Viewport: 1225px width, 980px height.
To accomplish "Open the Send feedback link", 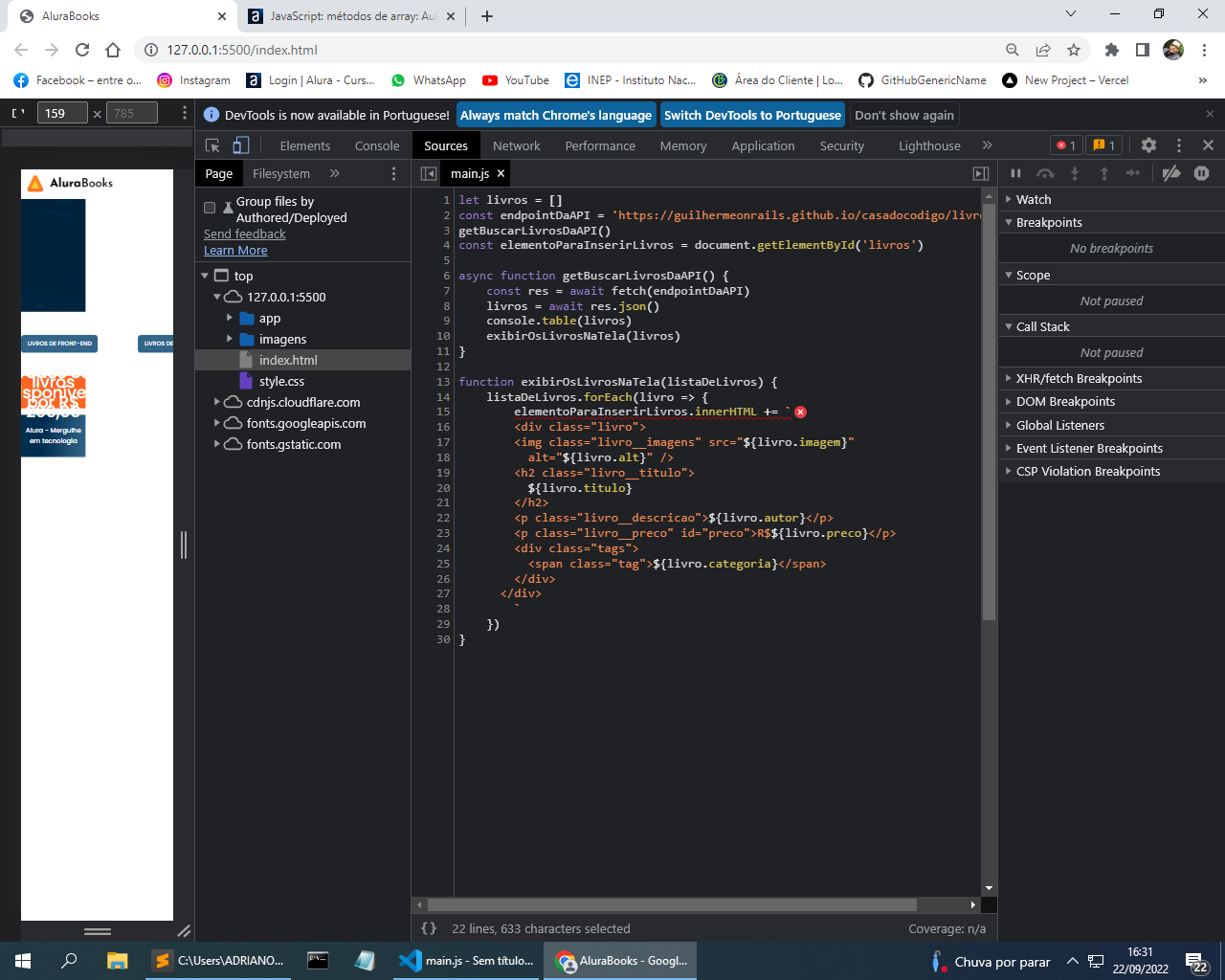I will click(x=245, y=234).
